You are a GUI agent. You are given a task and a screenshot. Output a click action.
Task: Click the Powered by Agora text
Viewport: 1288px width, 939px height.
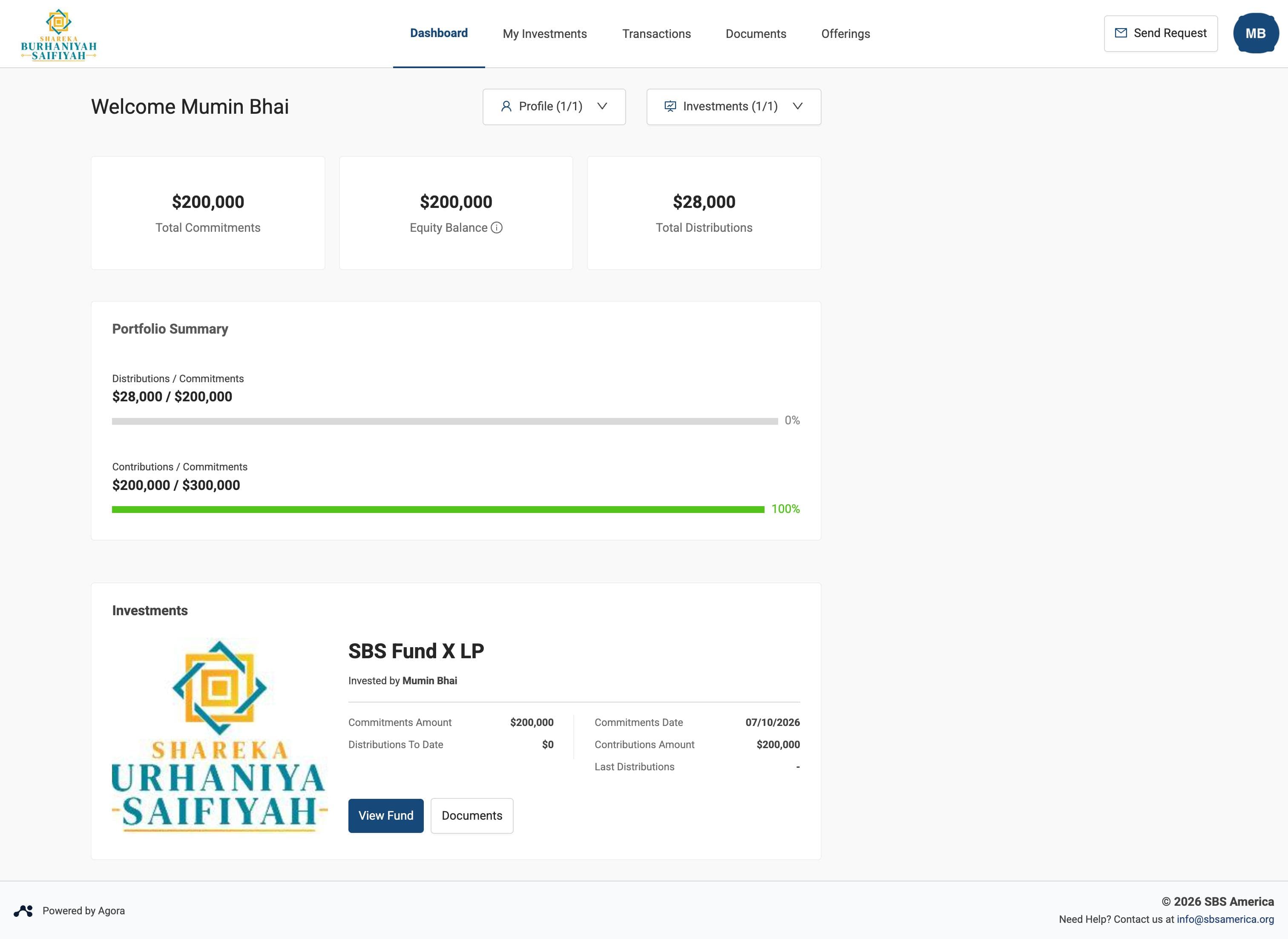83,910
